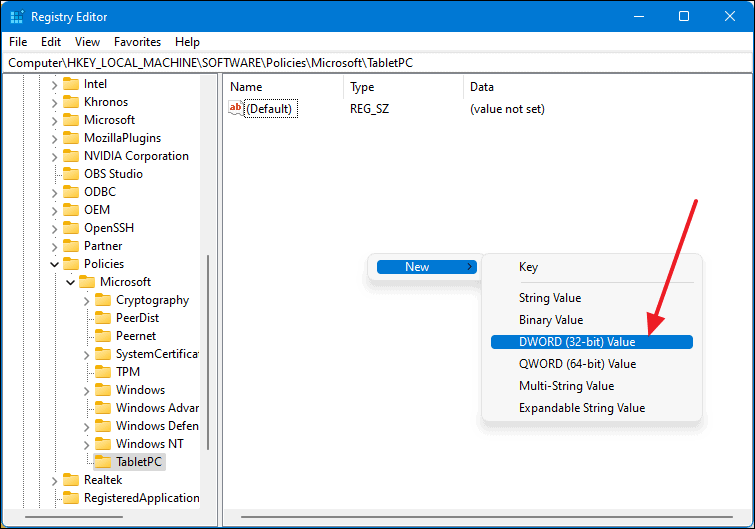Open the Edit menu
The height and width of the screenshot is (529, 755).
51,42
